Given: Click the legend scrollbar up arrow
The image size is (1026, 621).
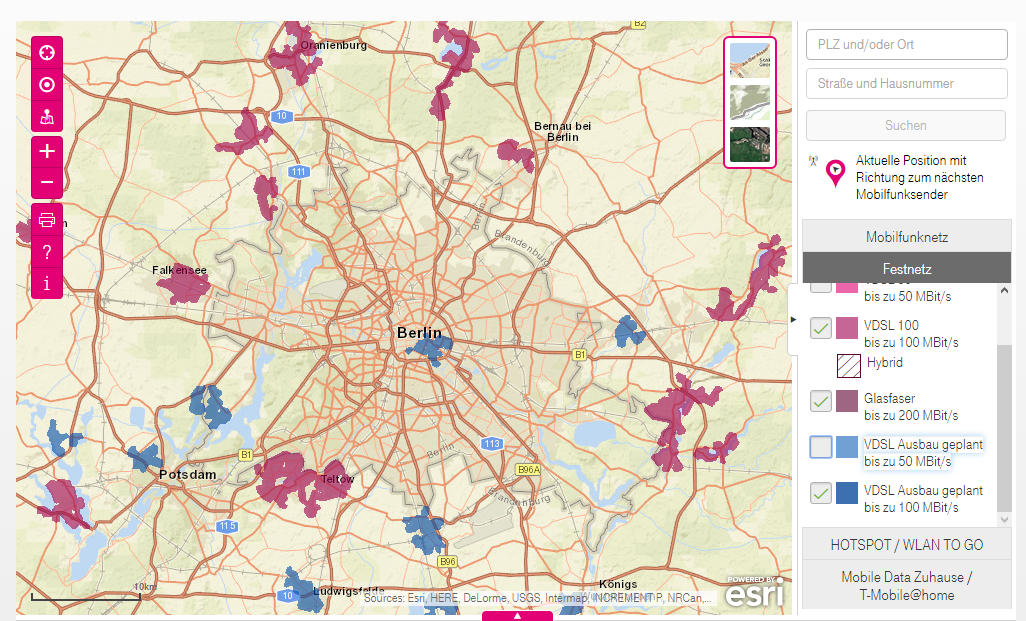Looking at the screenshot, I should [1004, 291].
